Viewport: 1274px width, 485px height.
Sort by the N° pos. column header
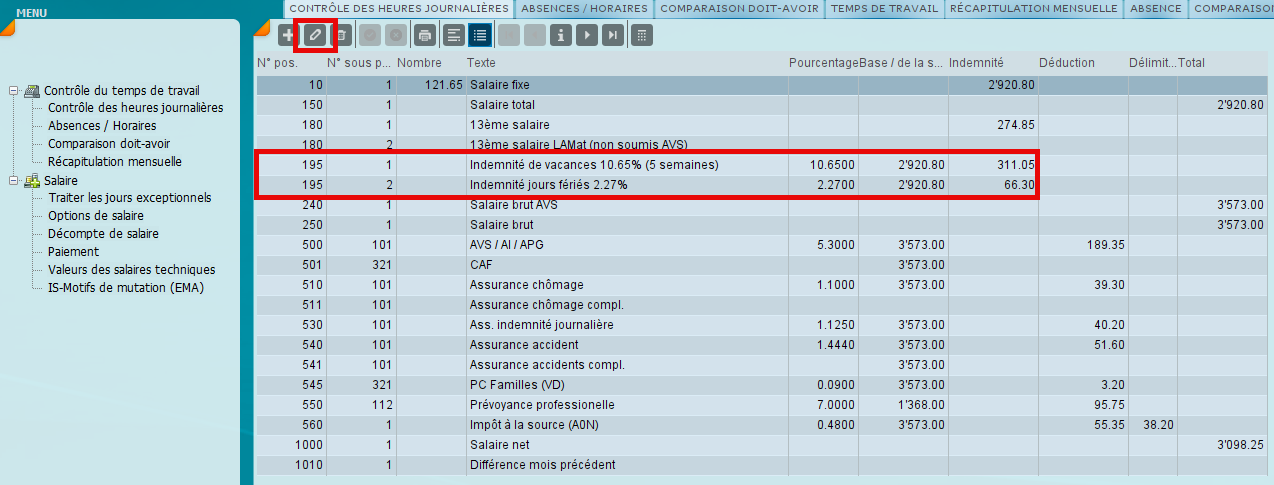pos(290,63)
